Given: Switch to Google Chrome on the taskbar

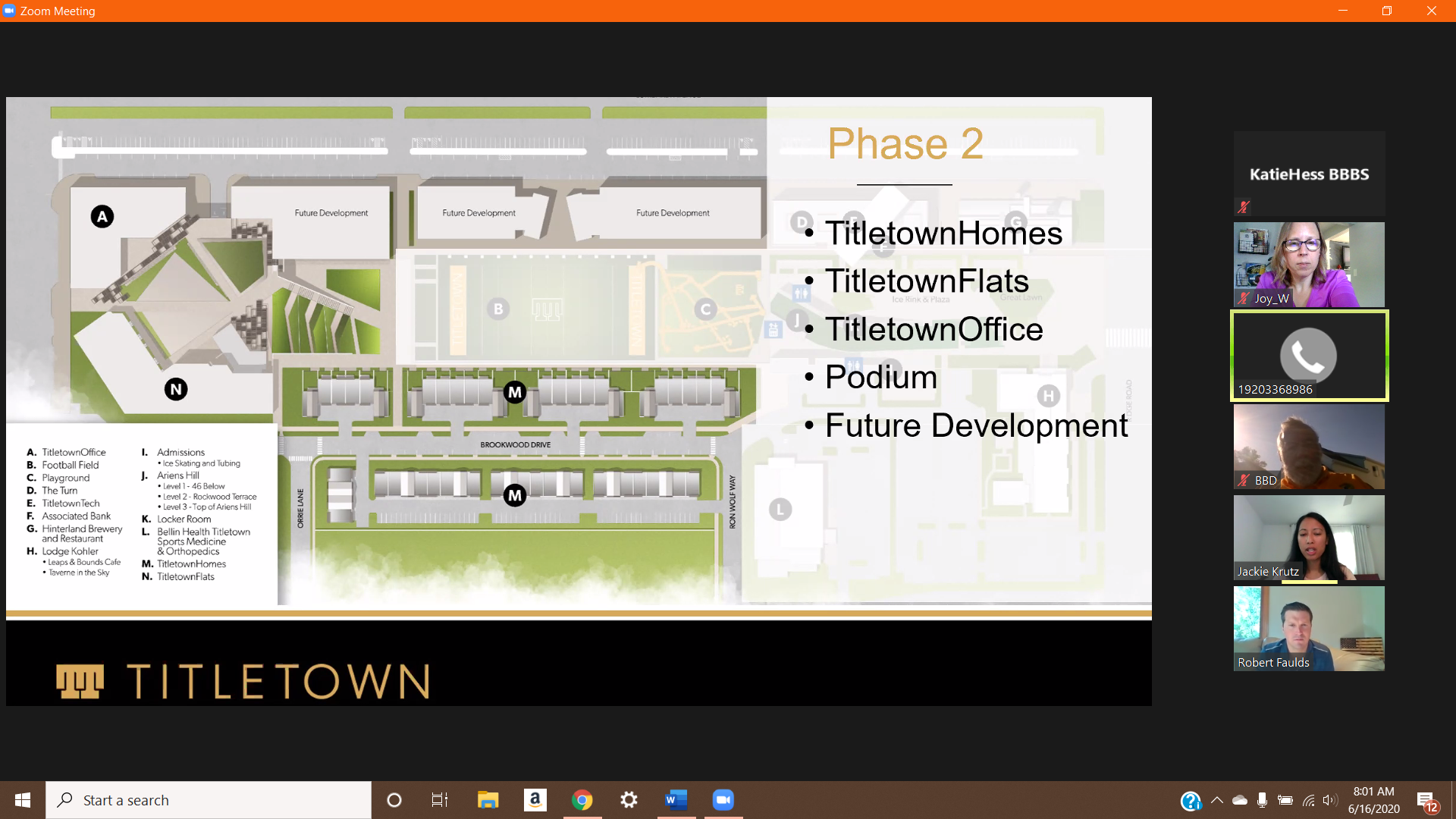Looking at the screenshot, I should click(x=582, y=800).
